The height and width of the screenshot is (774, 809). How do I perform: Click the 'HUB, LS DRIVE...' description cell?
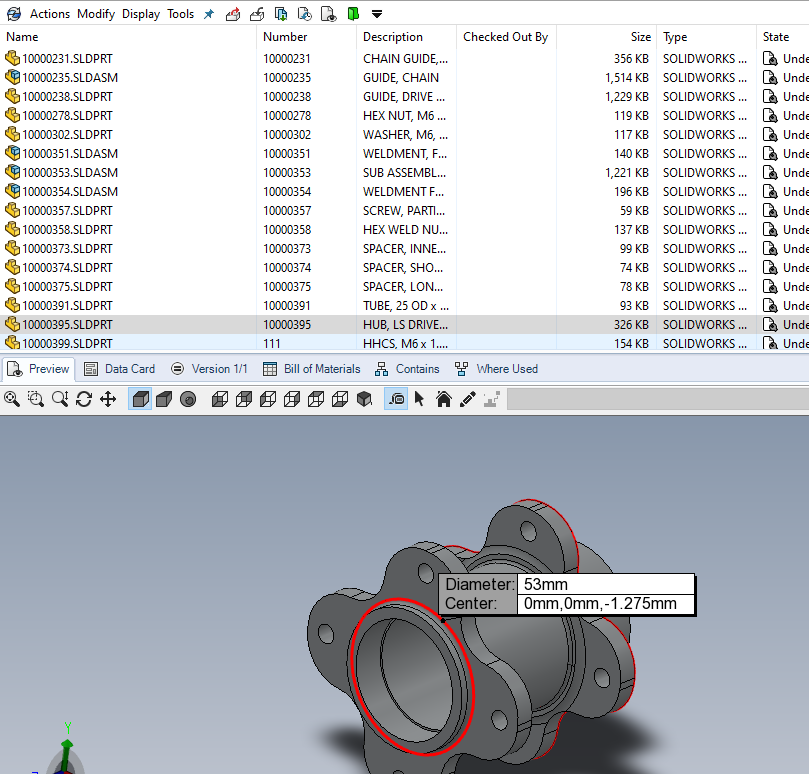405,325
